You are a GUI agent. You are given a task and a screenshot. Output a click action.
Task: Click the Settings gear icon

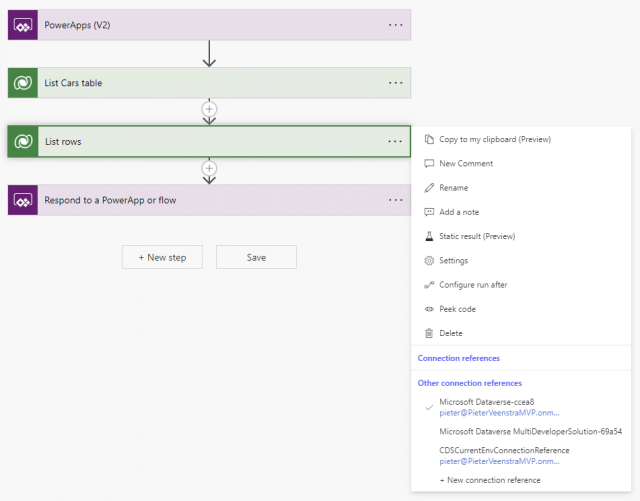tap(429, 261)
